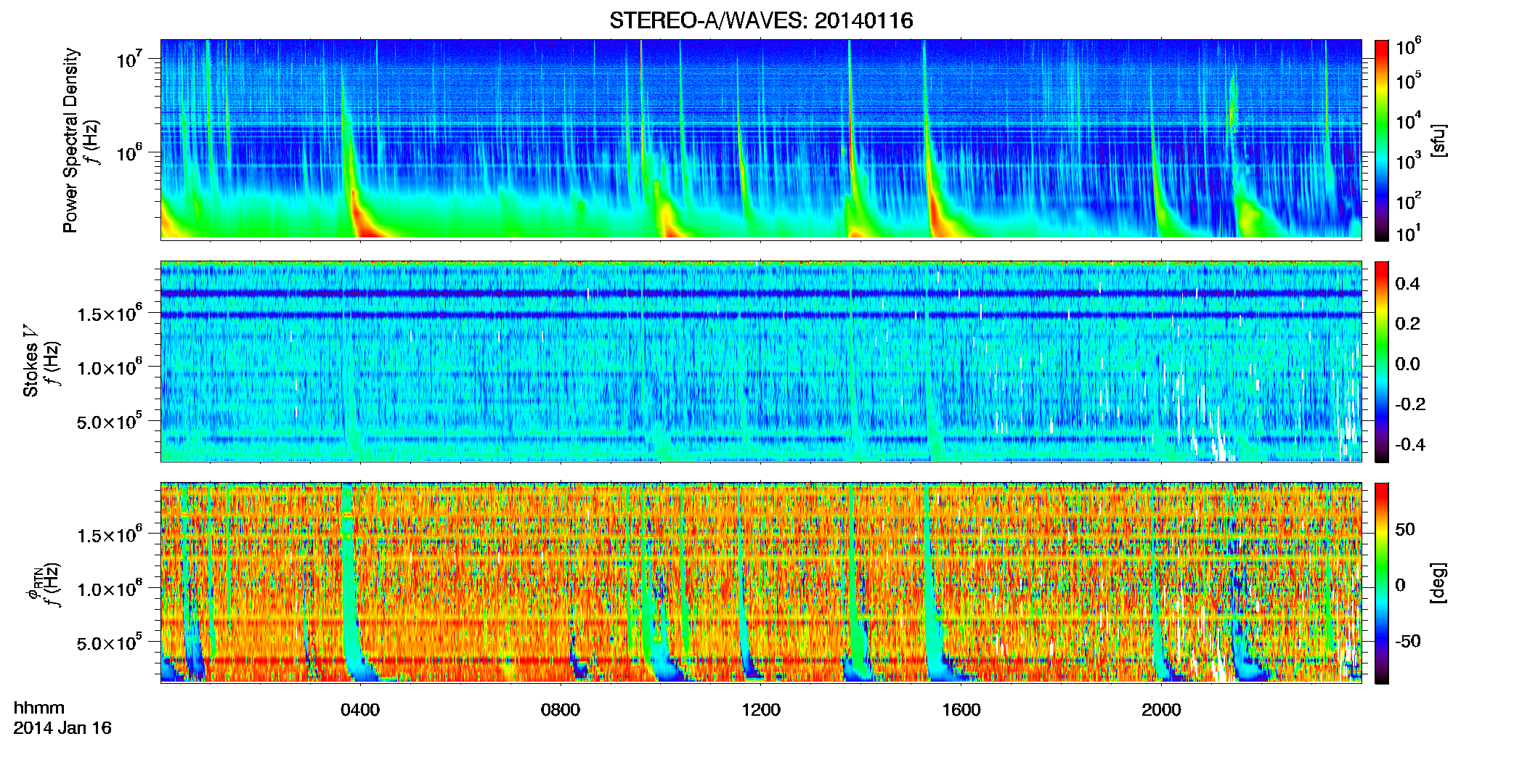Screen dimensions: 1522x784
Task: Click the 10^4 label on sfu colorbar
Action: [1409, 121]
